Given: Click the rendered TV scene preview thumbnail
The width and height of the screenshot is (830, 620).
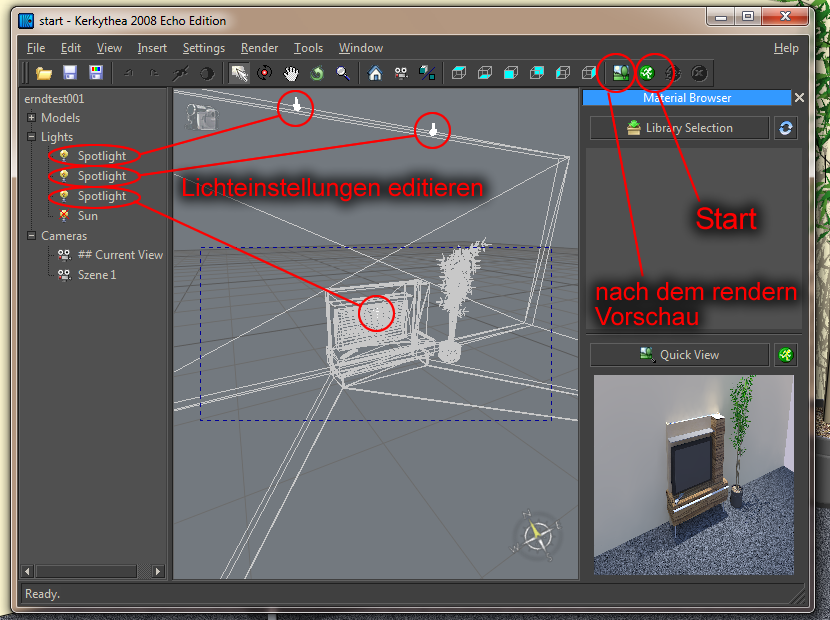Looking at the screenshot, I should coord(693,475).
